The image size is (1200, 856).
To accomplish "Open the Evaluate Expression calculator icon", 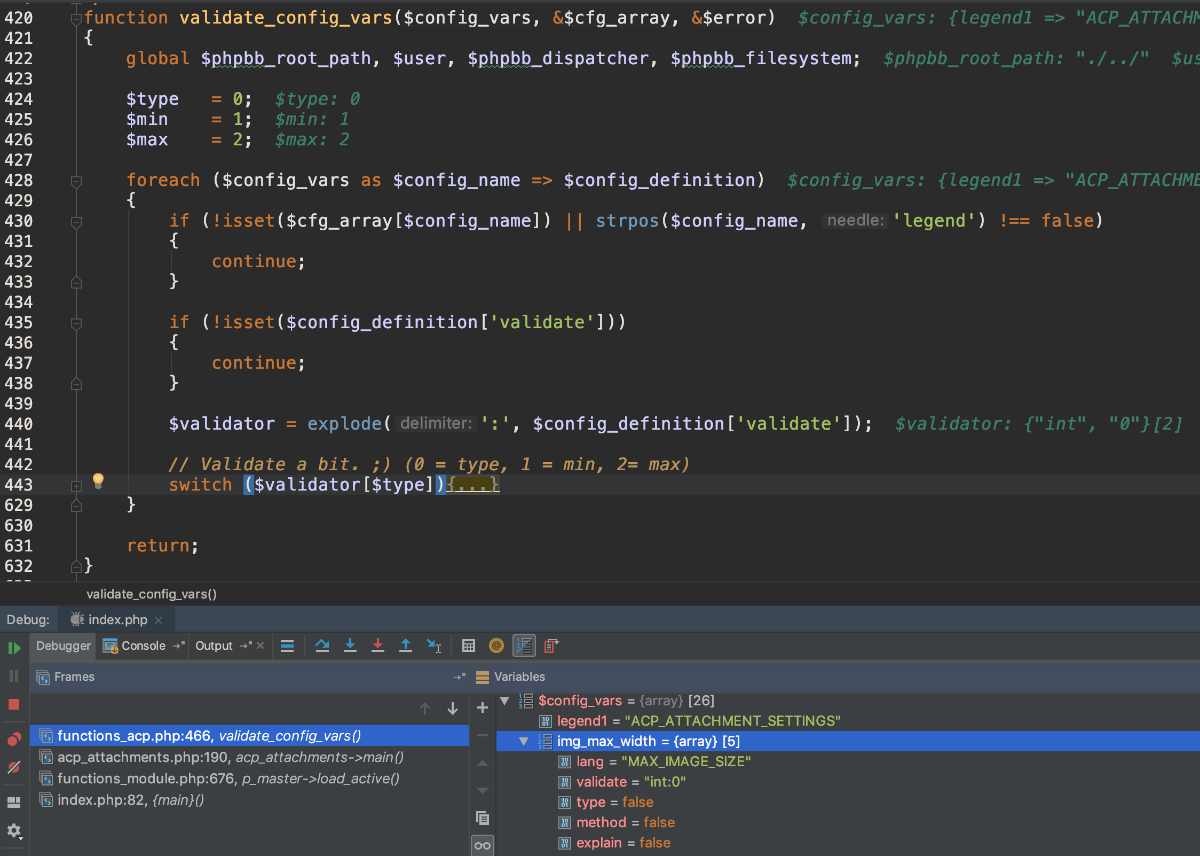I will point(468,646).
